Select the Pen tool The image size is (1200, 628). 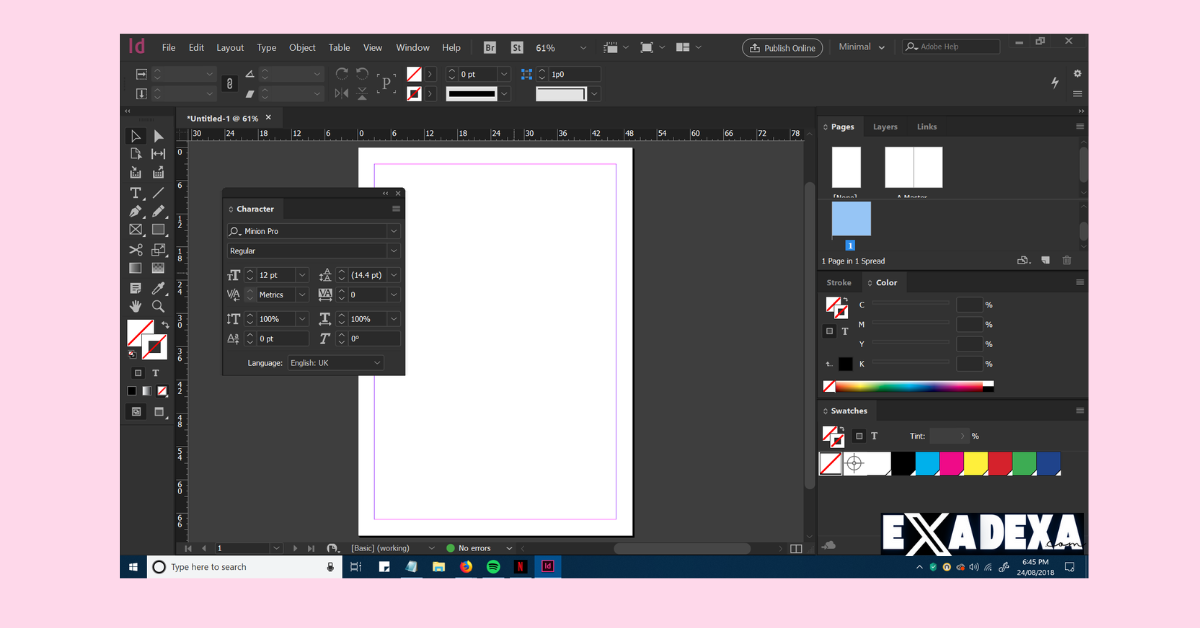(135, 211)
